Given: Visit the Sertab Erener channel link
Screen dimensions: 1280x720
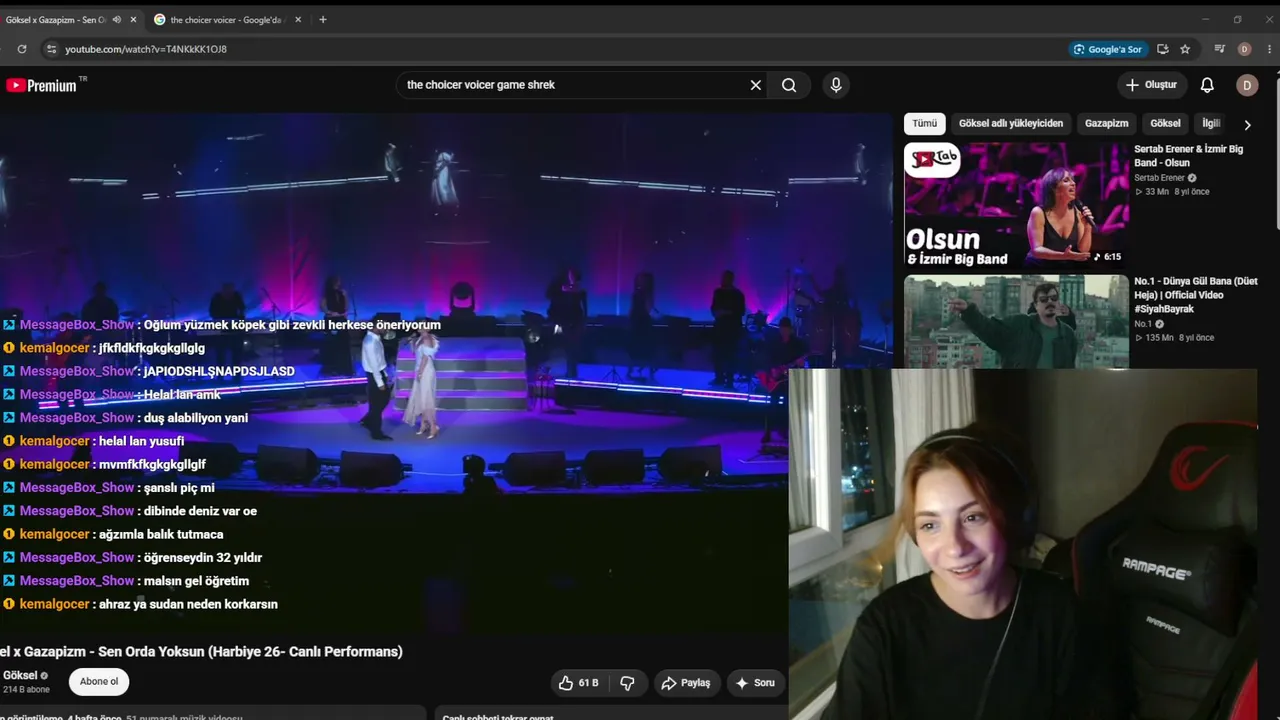Looking at the screenshot, I should (x=1159, y=178).
